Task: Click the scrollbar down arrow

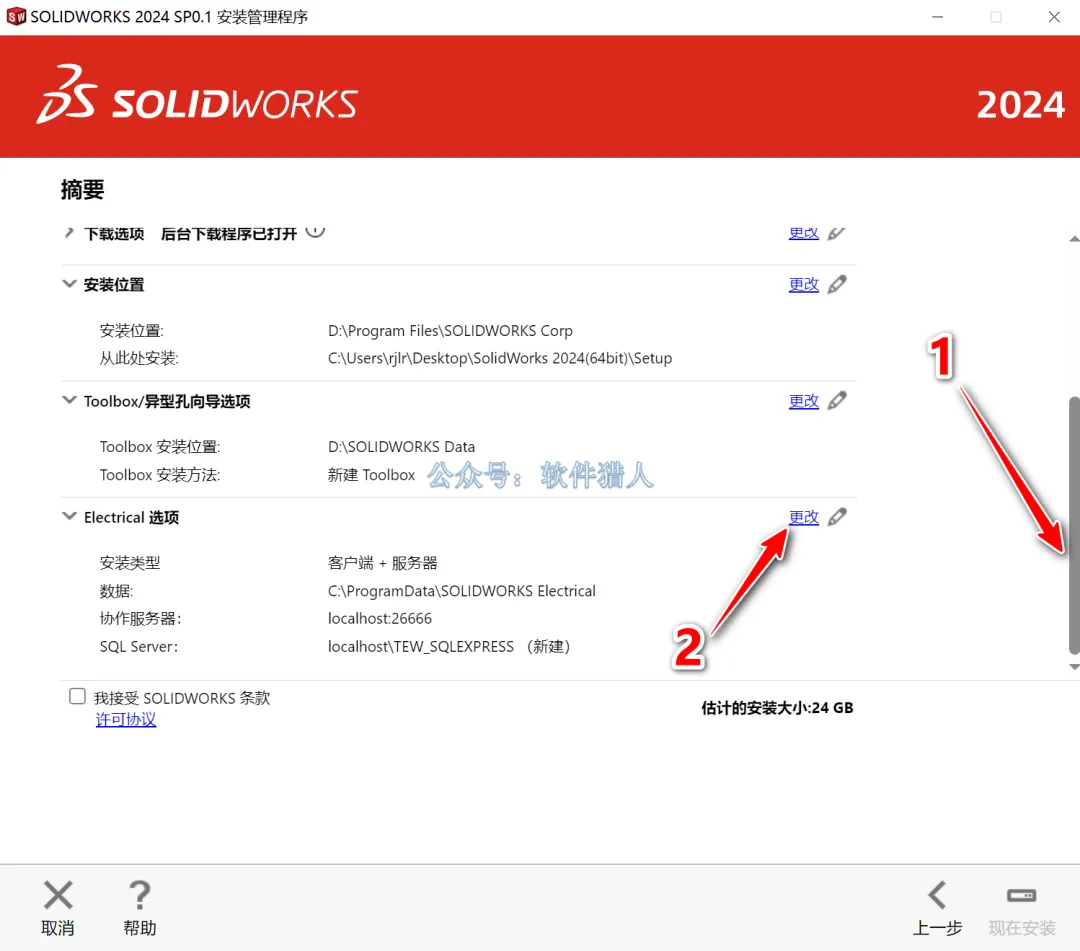Action: pyautogui.click(x=1074, y=667)
